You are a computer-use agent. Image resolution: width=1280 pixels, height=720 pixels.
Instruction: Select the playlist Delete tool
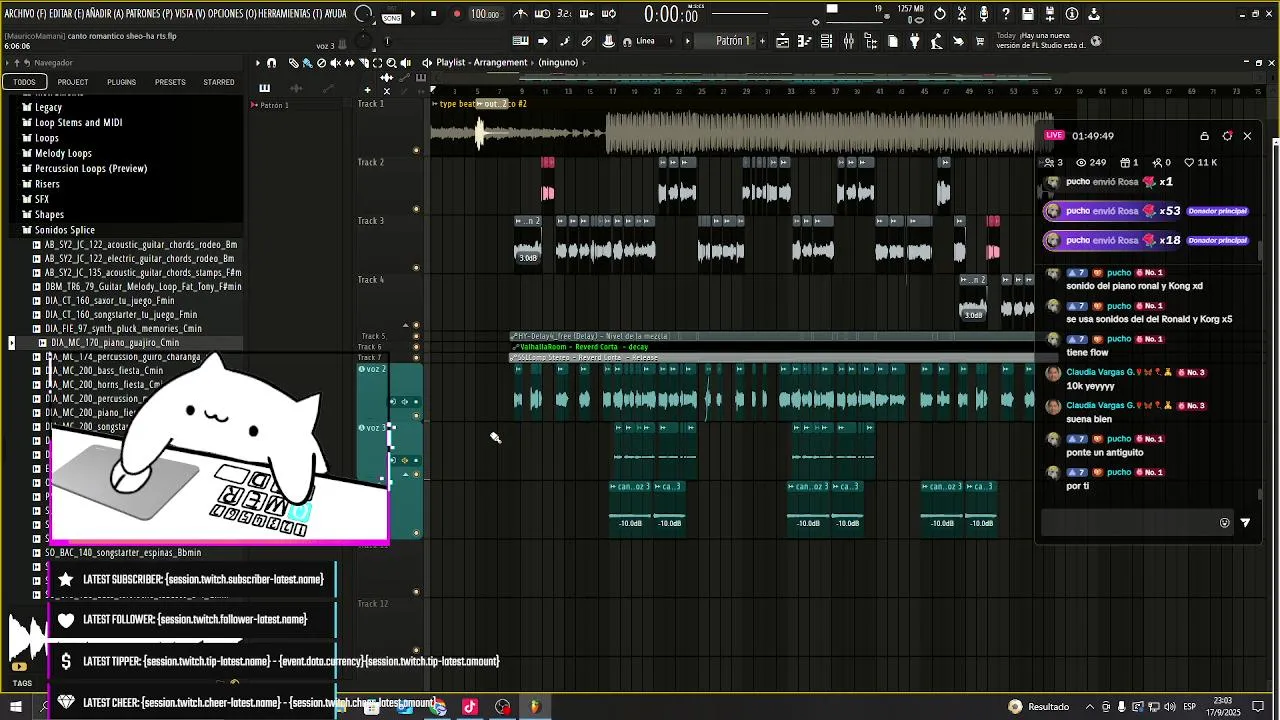coord(321,63)
